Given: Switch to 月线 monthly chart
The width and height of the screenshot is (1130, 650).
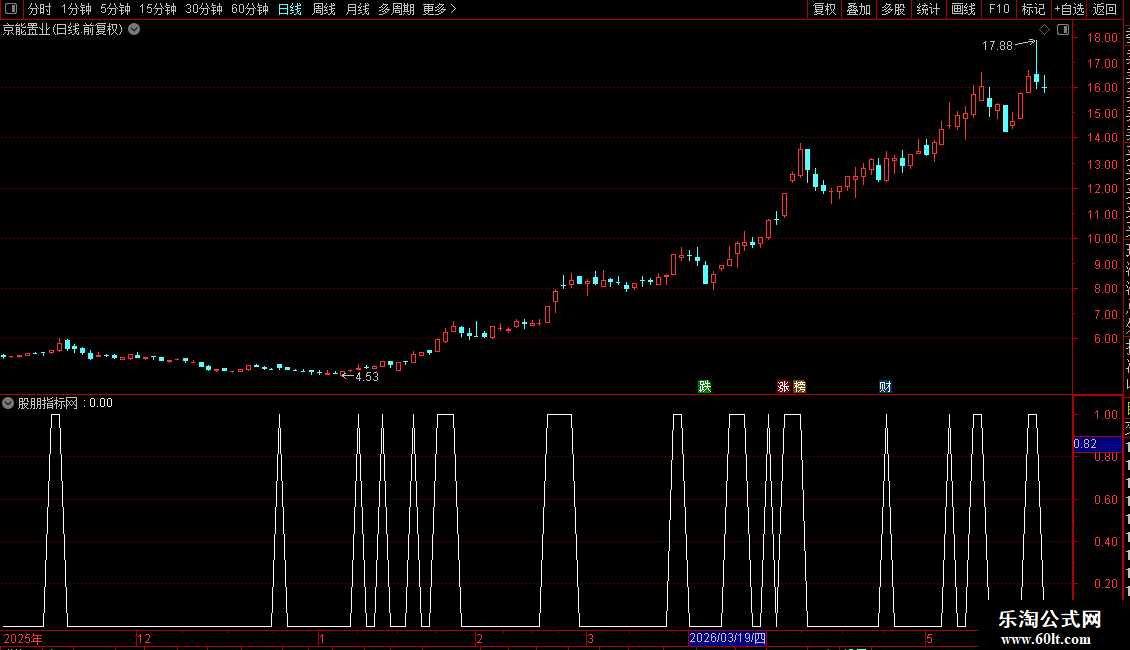Looking at the screenshot, I should [x=357, y=9].
